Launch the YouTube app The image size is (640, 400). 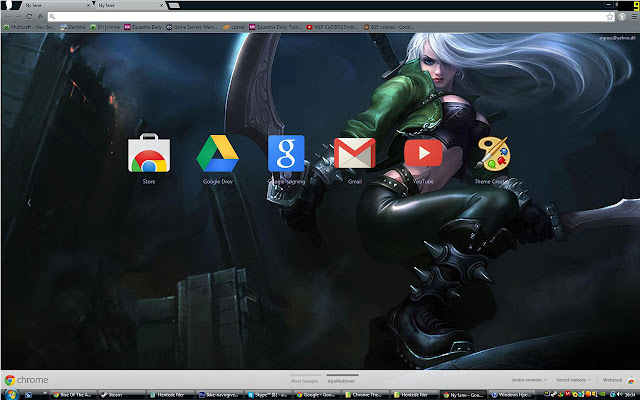[423, 154]
